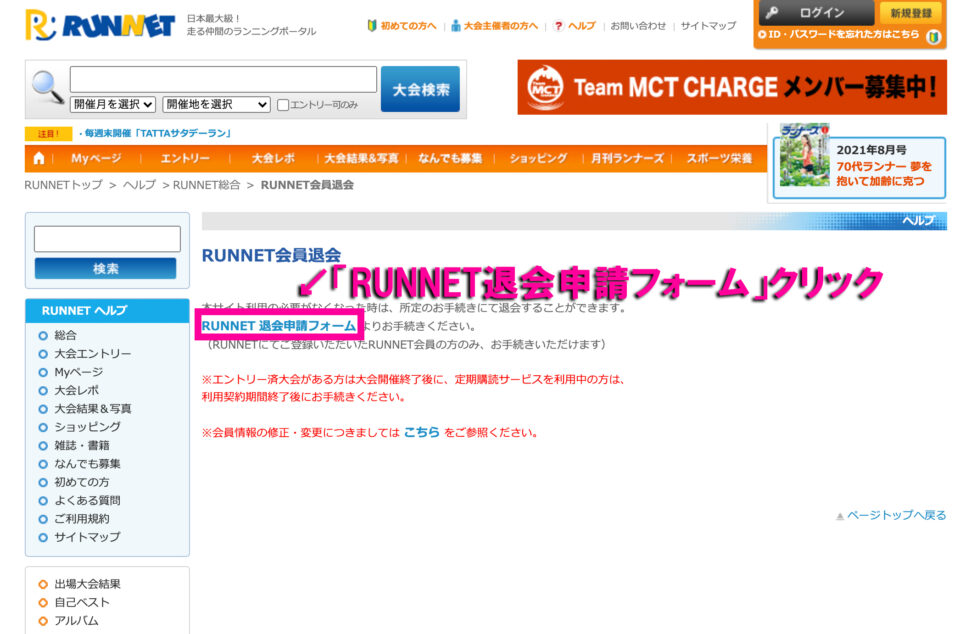Screen dimensions: 960x634
Task: Open Myページ navigation tab
Action: point(96,158)
